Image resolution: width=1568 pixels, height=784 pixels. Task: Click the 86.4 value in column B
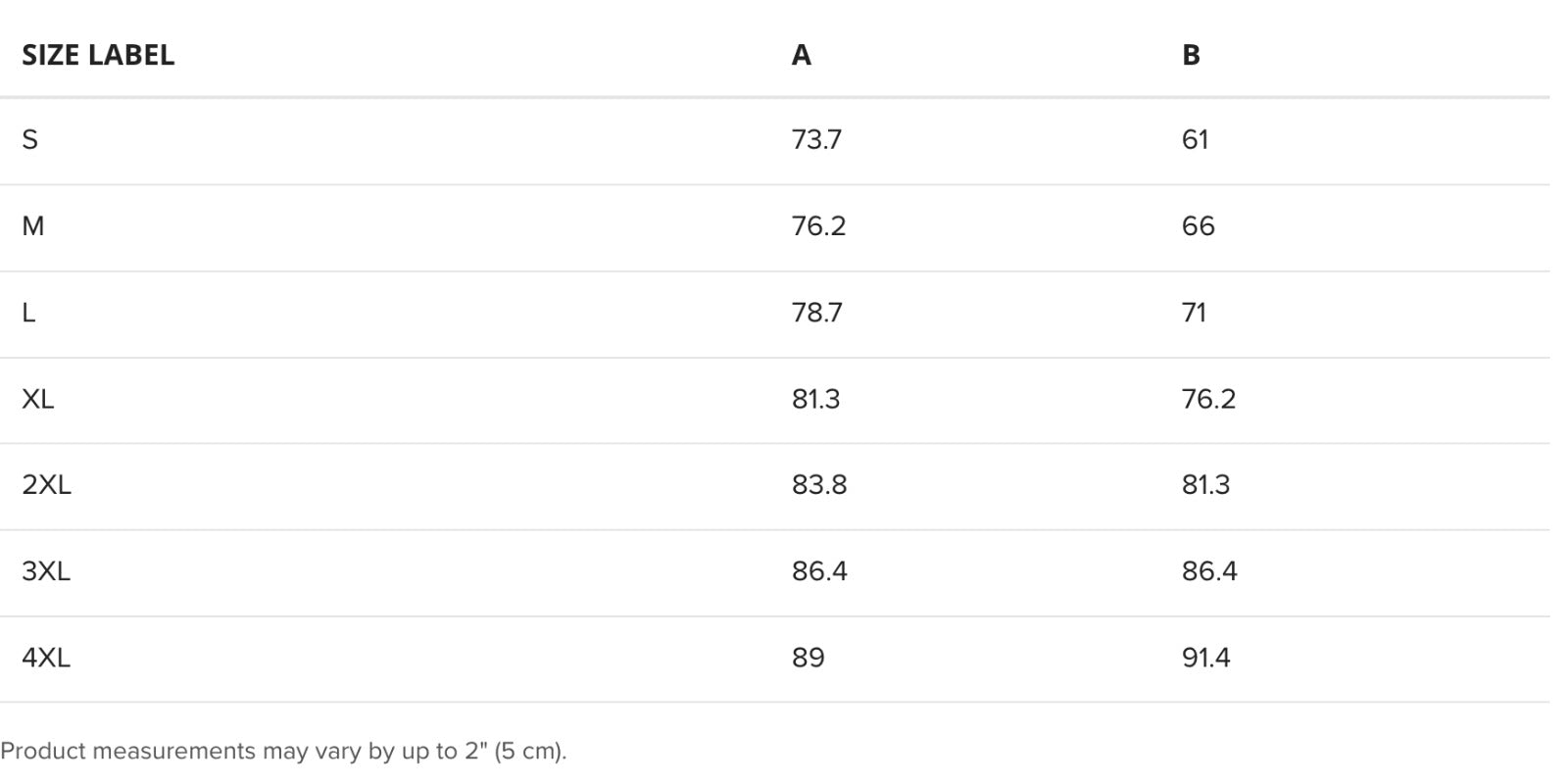tap(1209, 571)
